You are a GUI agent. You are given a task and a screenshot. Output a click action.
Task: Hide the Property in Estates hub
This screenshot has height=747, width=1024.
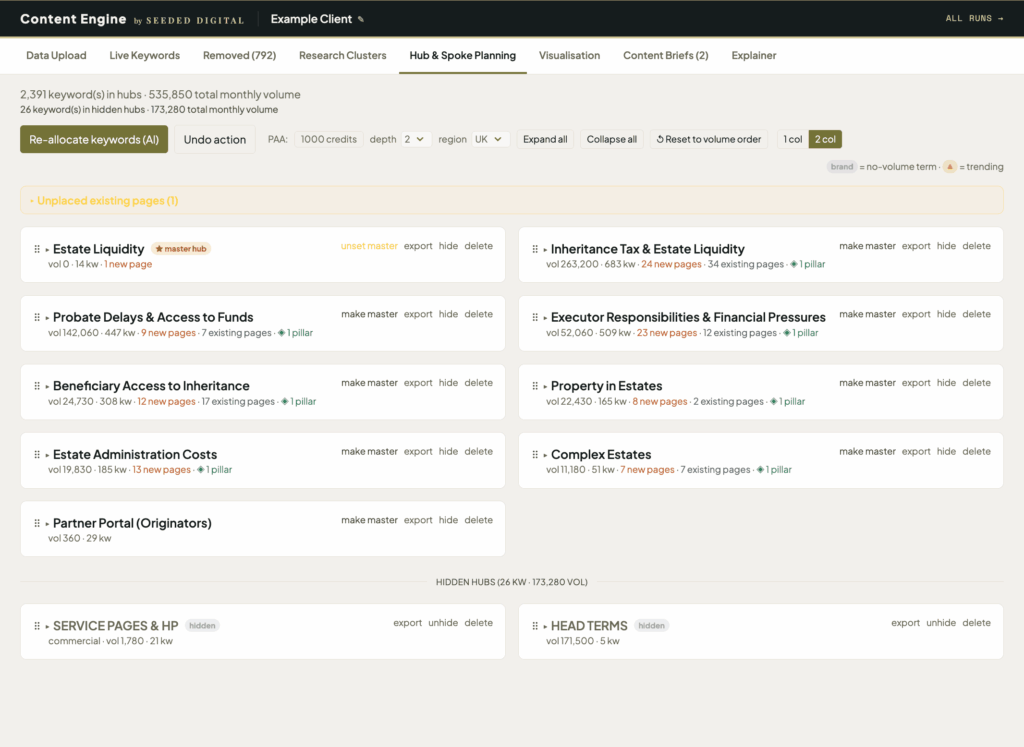point(946,383)
